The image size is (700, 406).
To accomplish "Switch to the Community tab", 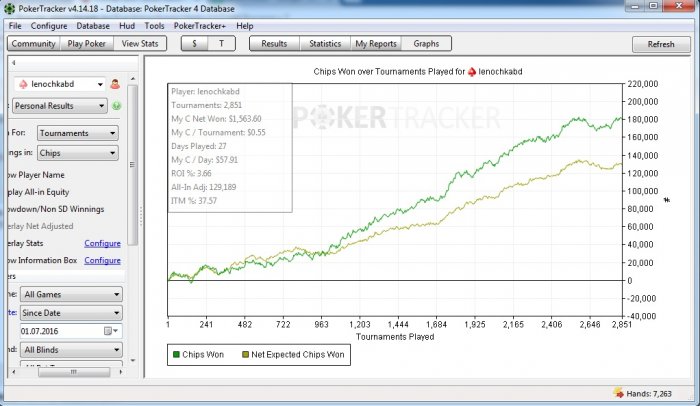I will pyautogui.click(x=33, y=44).
